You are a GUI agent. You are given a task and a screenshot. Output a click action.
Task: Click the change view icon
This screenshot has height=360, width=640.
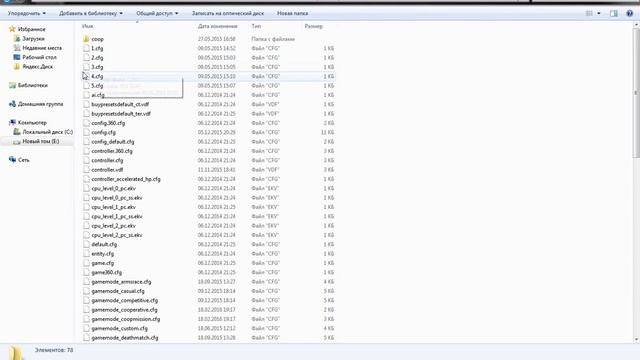pos(589,13)
